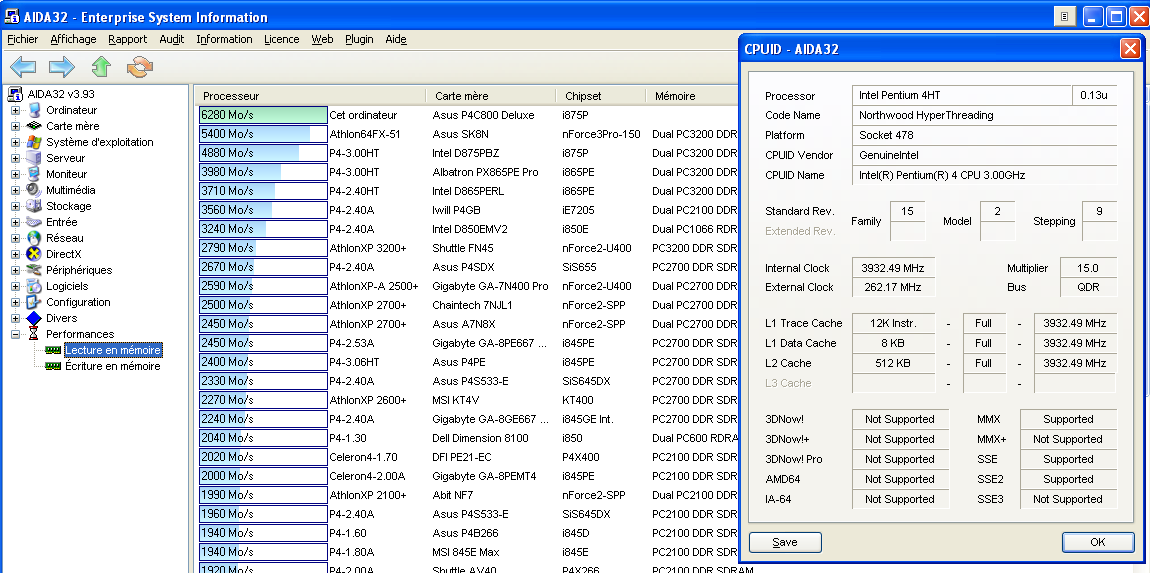Click the green 6280 Mo/s result bar
This screenshot has width=1150, height=573.
coord(263,115)
